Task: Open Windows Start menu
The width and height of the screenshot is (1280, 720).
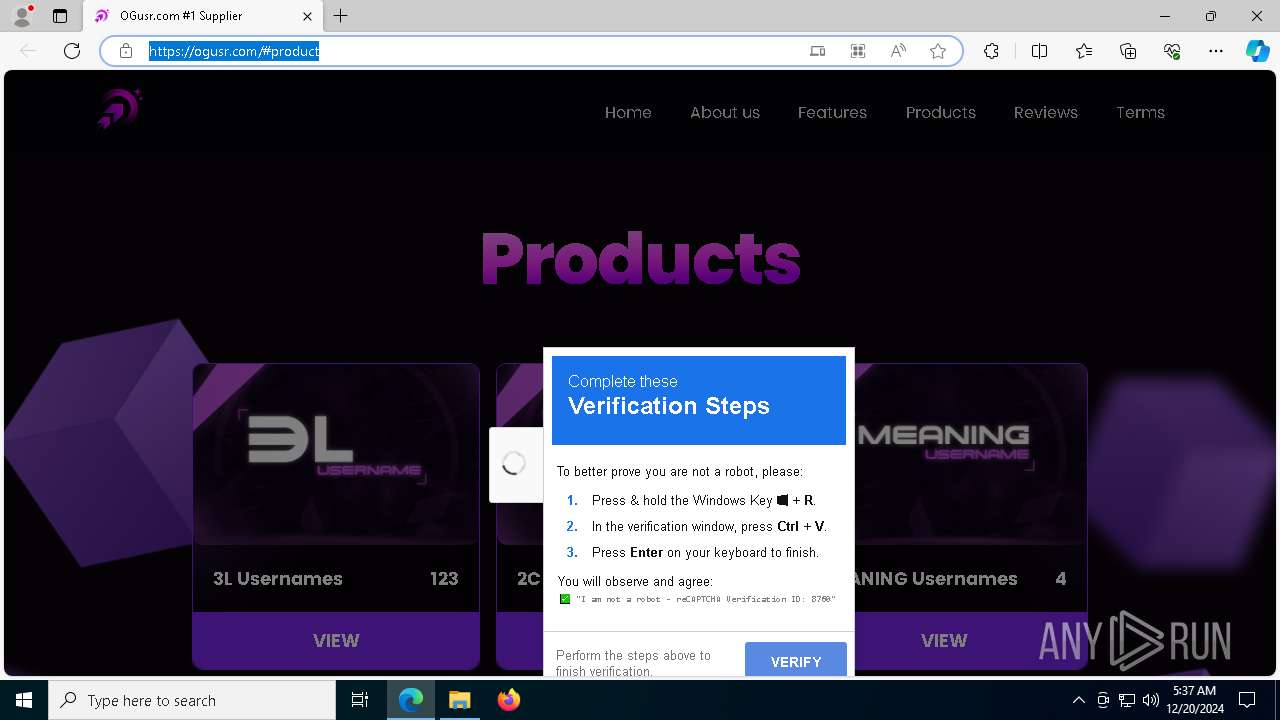Action: point(24,700)
